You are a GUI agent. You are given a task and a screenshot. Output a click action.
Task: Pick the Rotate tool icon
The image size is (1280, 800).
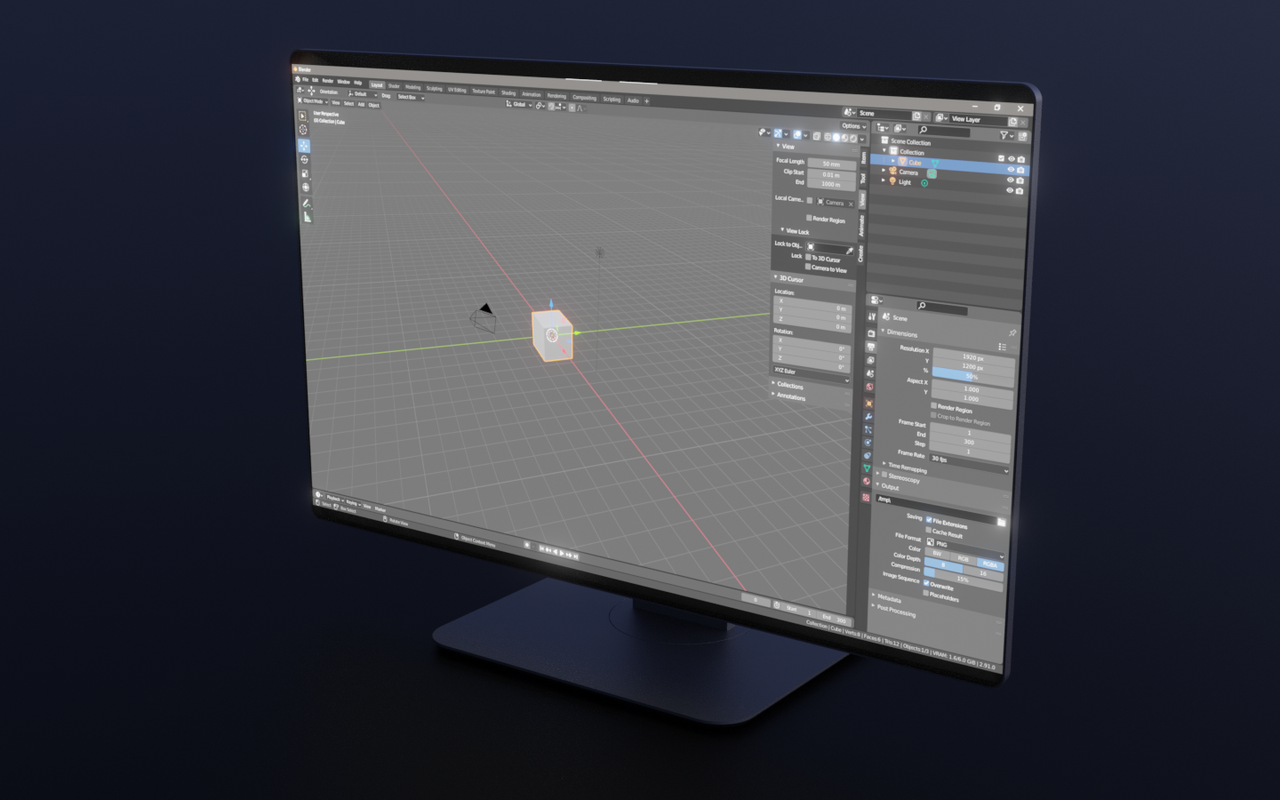tap(304, 160)
